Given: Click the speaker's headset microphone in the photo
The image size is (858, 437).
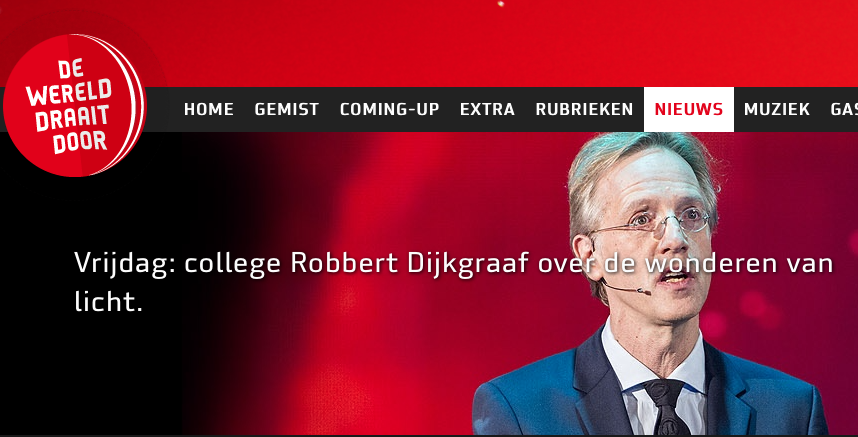Looking at the screenshot, I should tap(625, 287).
